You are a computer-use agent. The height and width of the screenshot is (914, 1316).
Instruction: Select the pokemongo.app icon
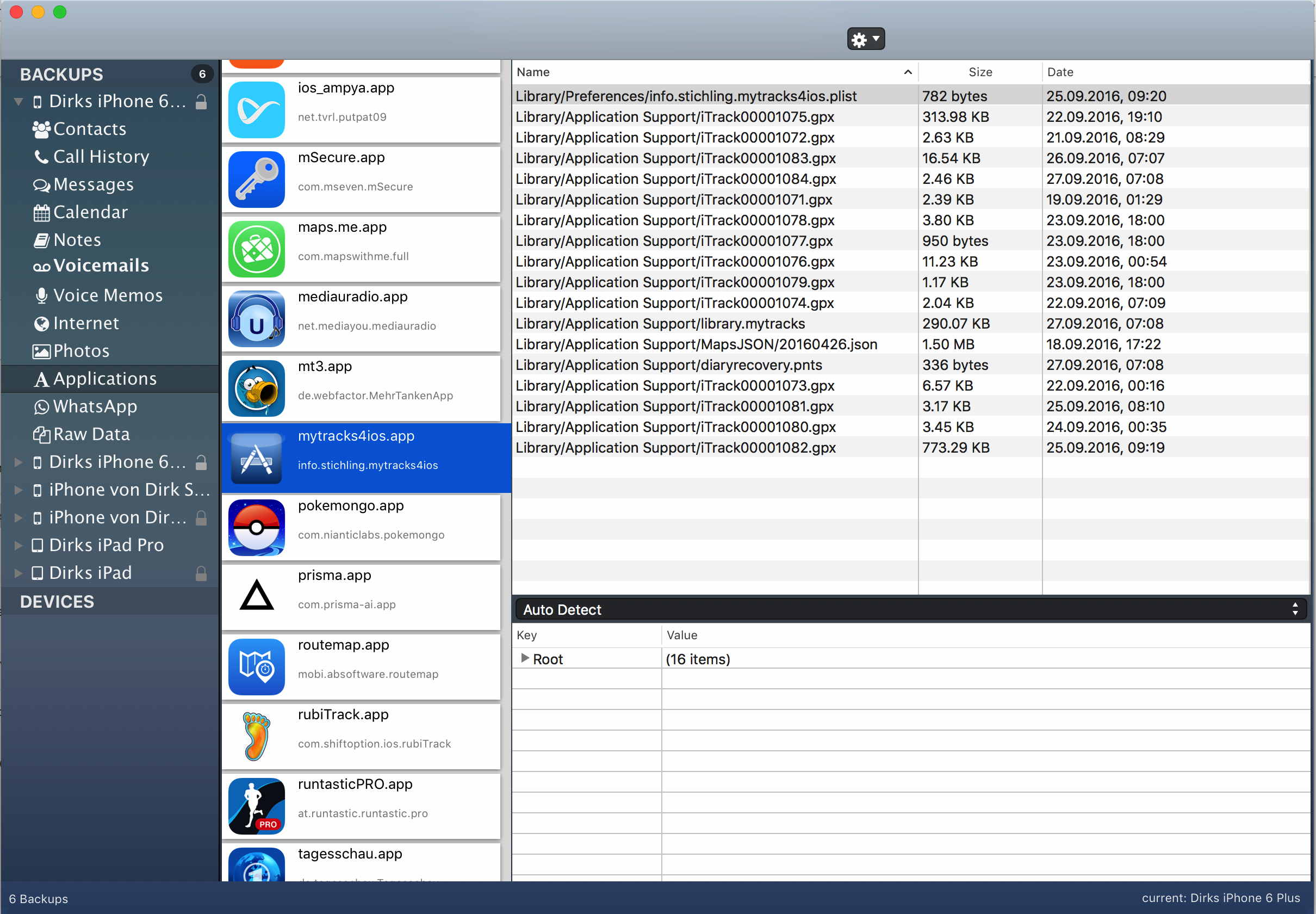[x=257, y=527]
